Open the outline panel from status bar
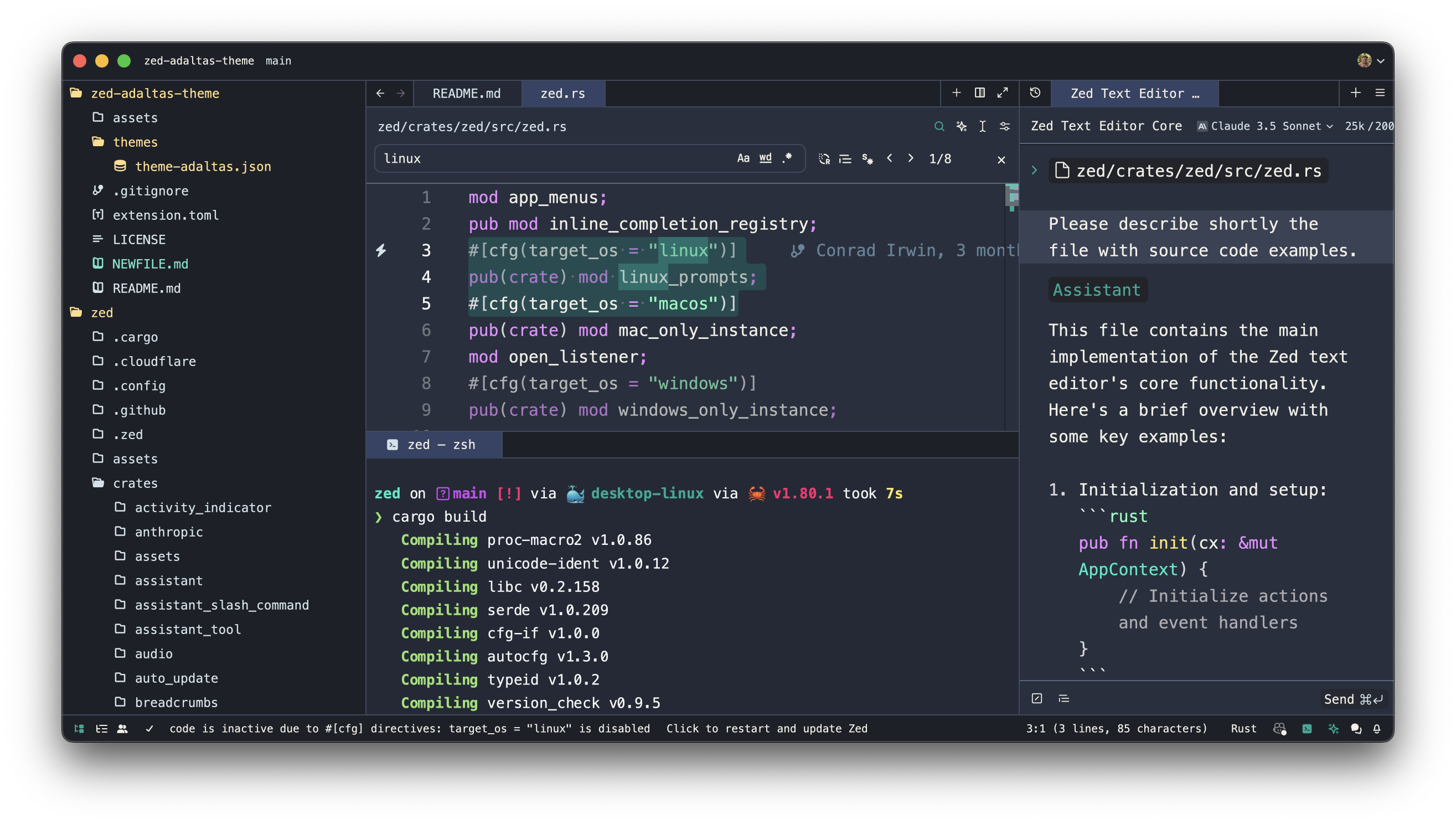The image size is (1456, 824). (101, 728)
